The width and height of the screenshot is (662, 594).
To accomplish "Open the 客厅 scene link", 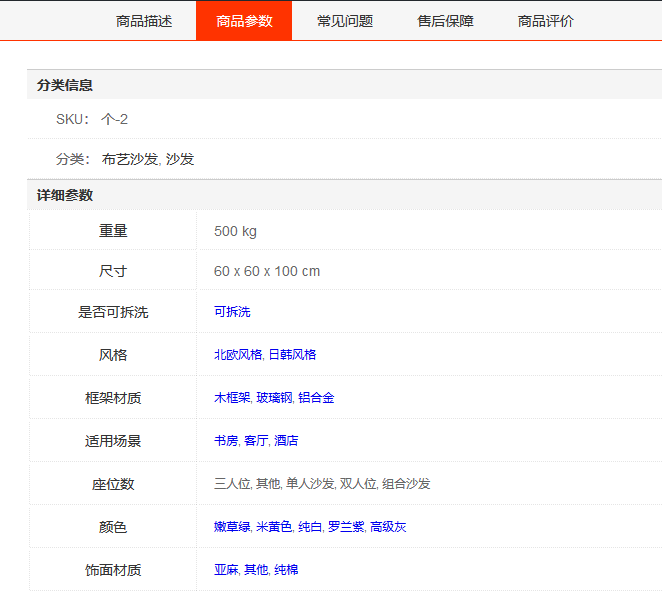I will 256,441.
